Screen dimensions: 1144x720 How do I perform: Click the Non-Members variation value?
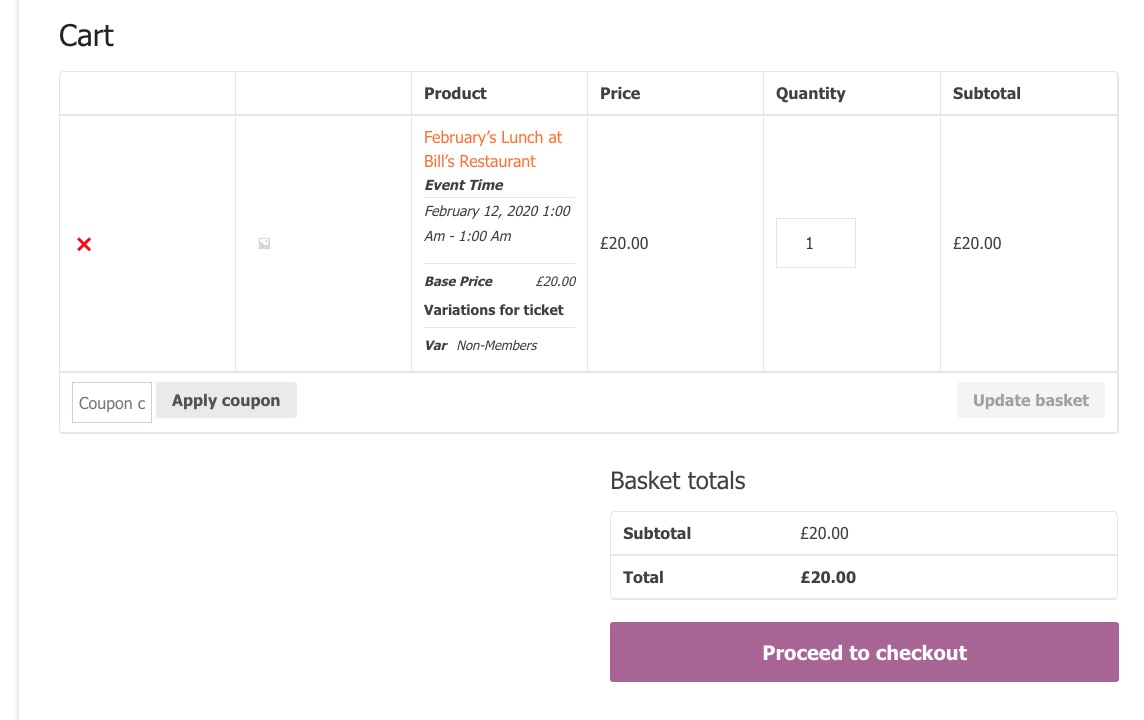click(496, 346)
